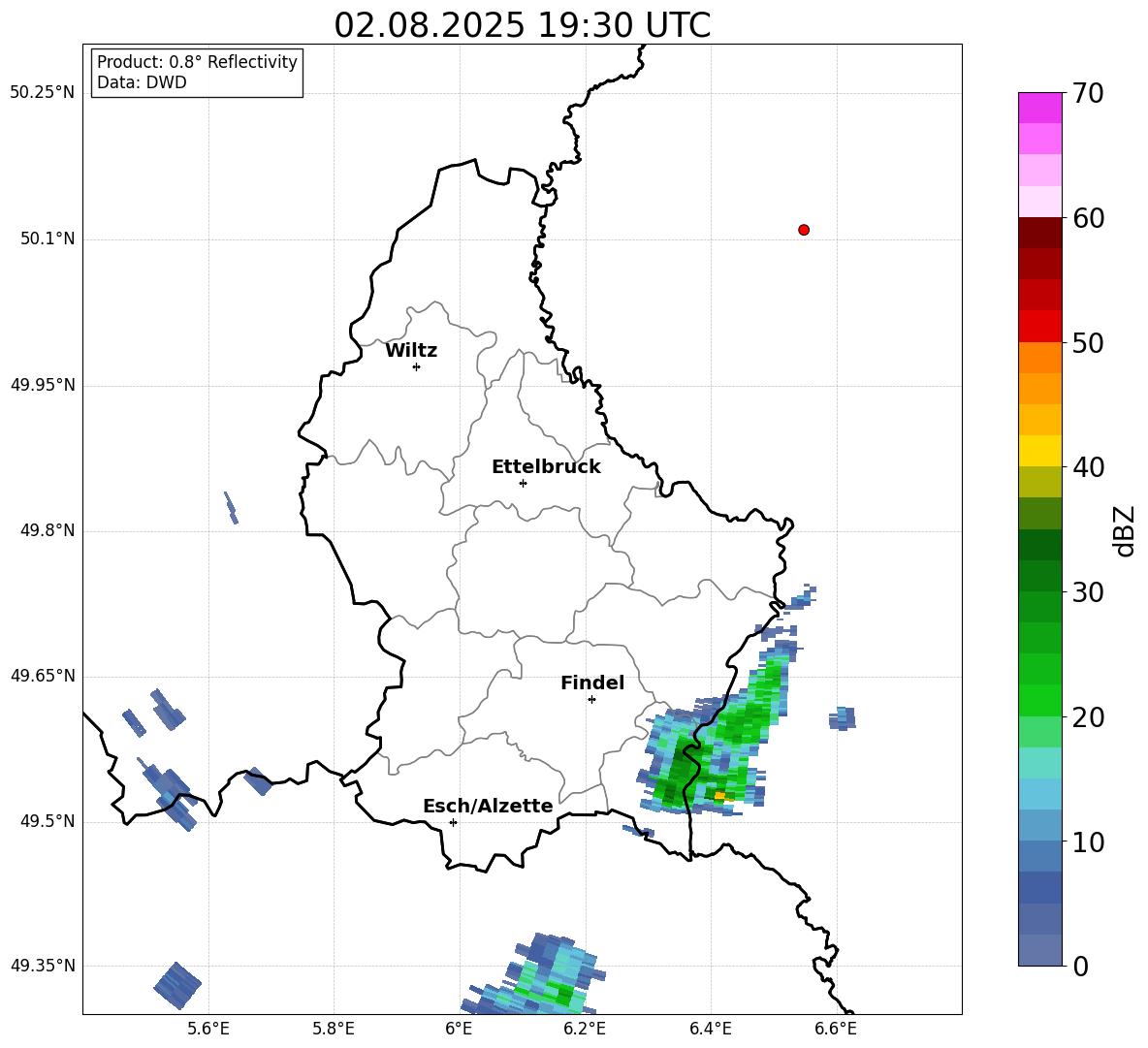Select the Ettelbruck city label

click(546, 467)
